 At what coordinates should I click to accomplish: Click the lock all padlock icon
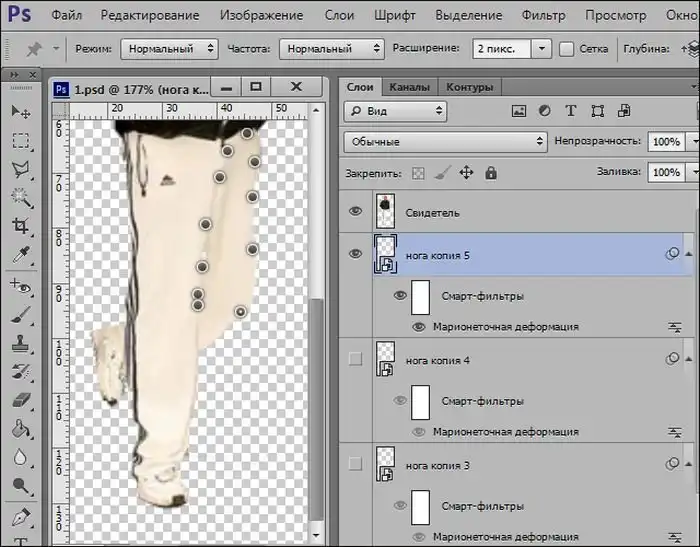491,173
